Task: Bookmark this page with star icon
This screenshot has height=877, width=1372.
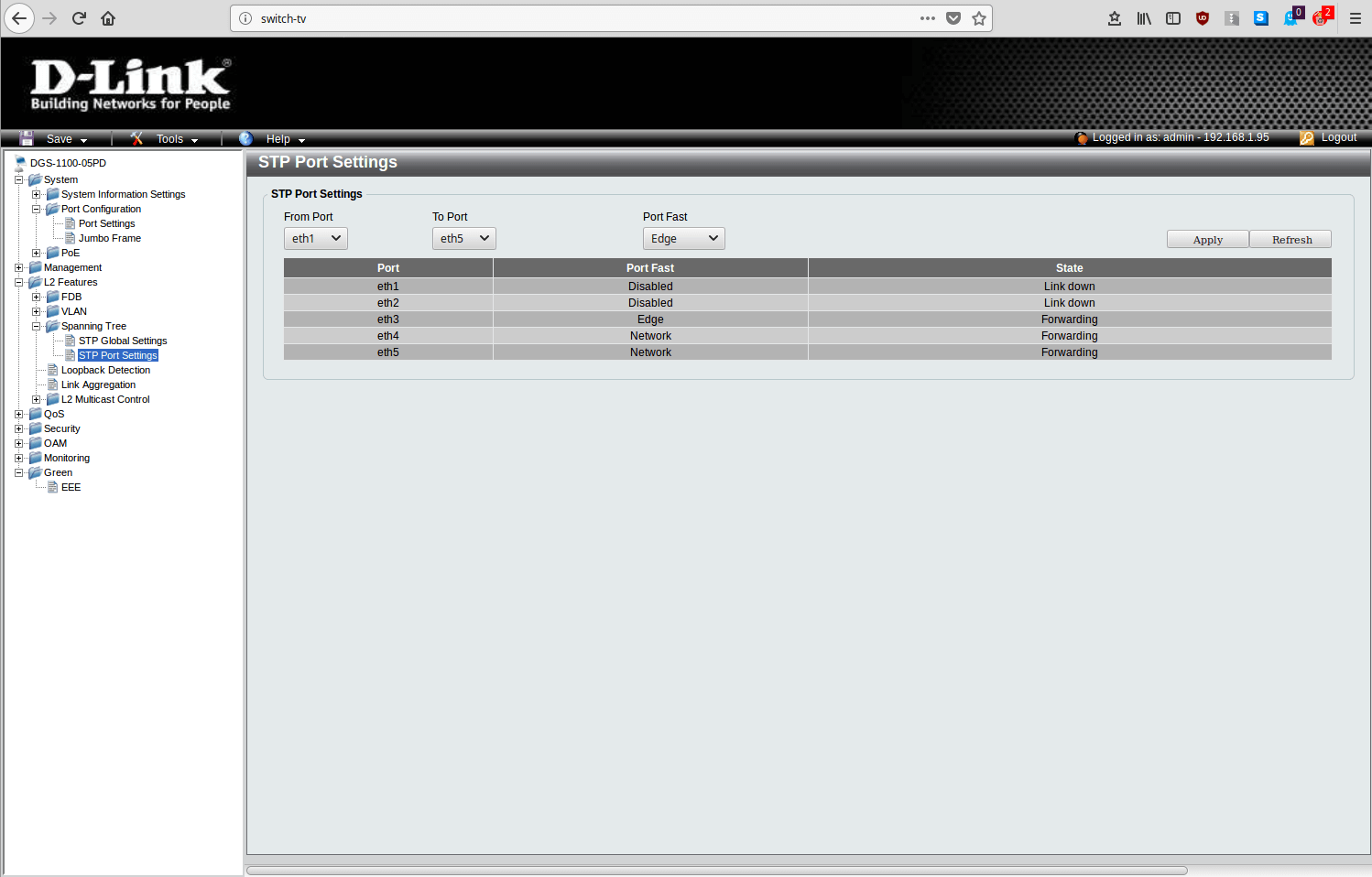Action: coord(979,18)
